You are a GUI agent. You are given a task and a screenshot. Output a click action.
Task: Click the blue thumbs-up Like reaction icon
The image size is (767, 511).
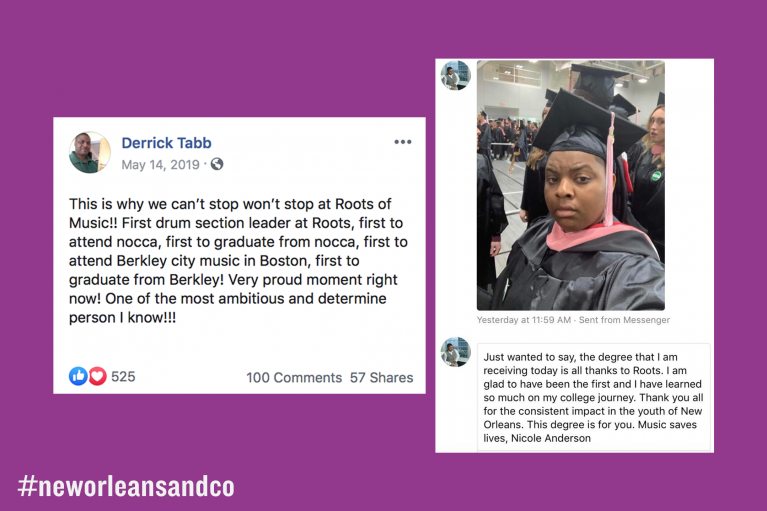click(78, 376)
